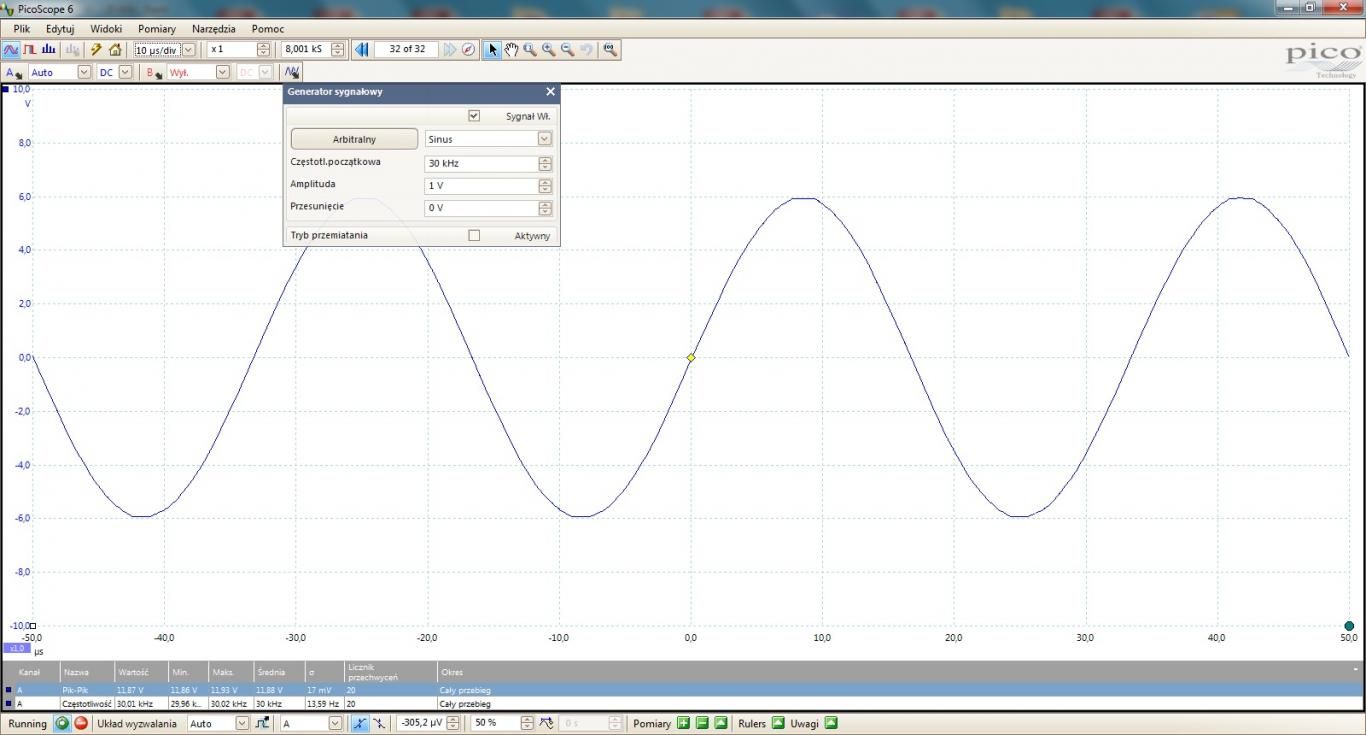Select scope mode icon in toolbar

pos(11,49)
